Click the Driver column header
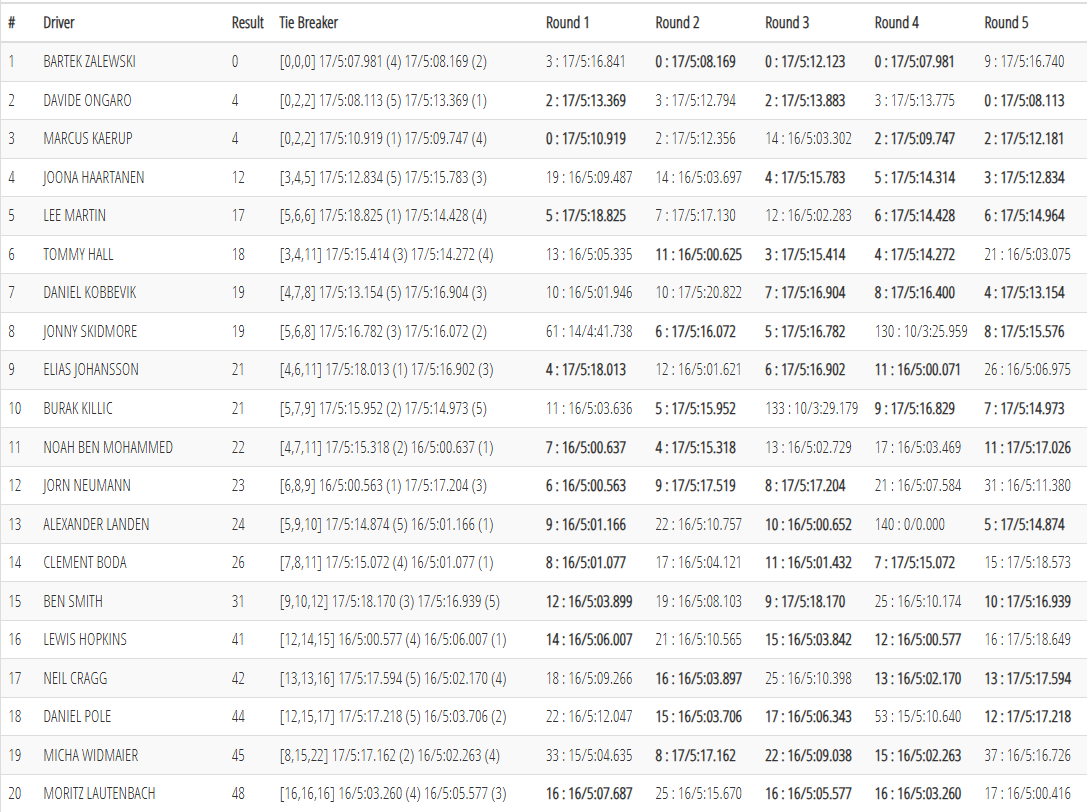The image size is (1087, 812). (x=59, y=22)
